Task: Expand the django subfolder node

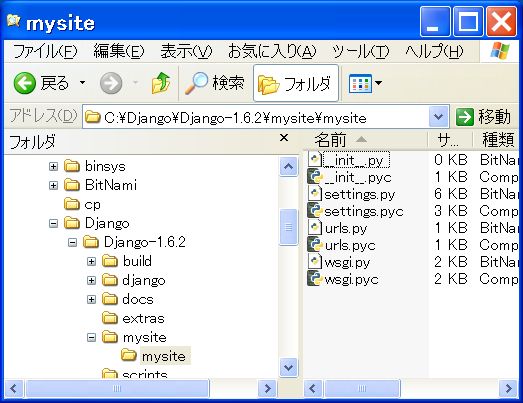Action: pos(91,280)
